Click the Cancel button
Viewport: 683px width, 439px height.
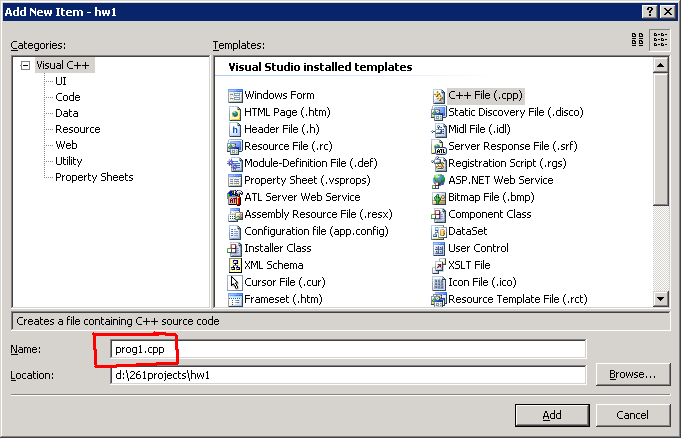tap(632, 415)
